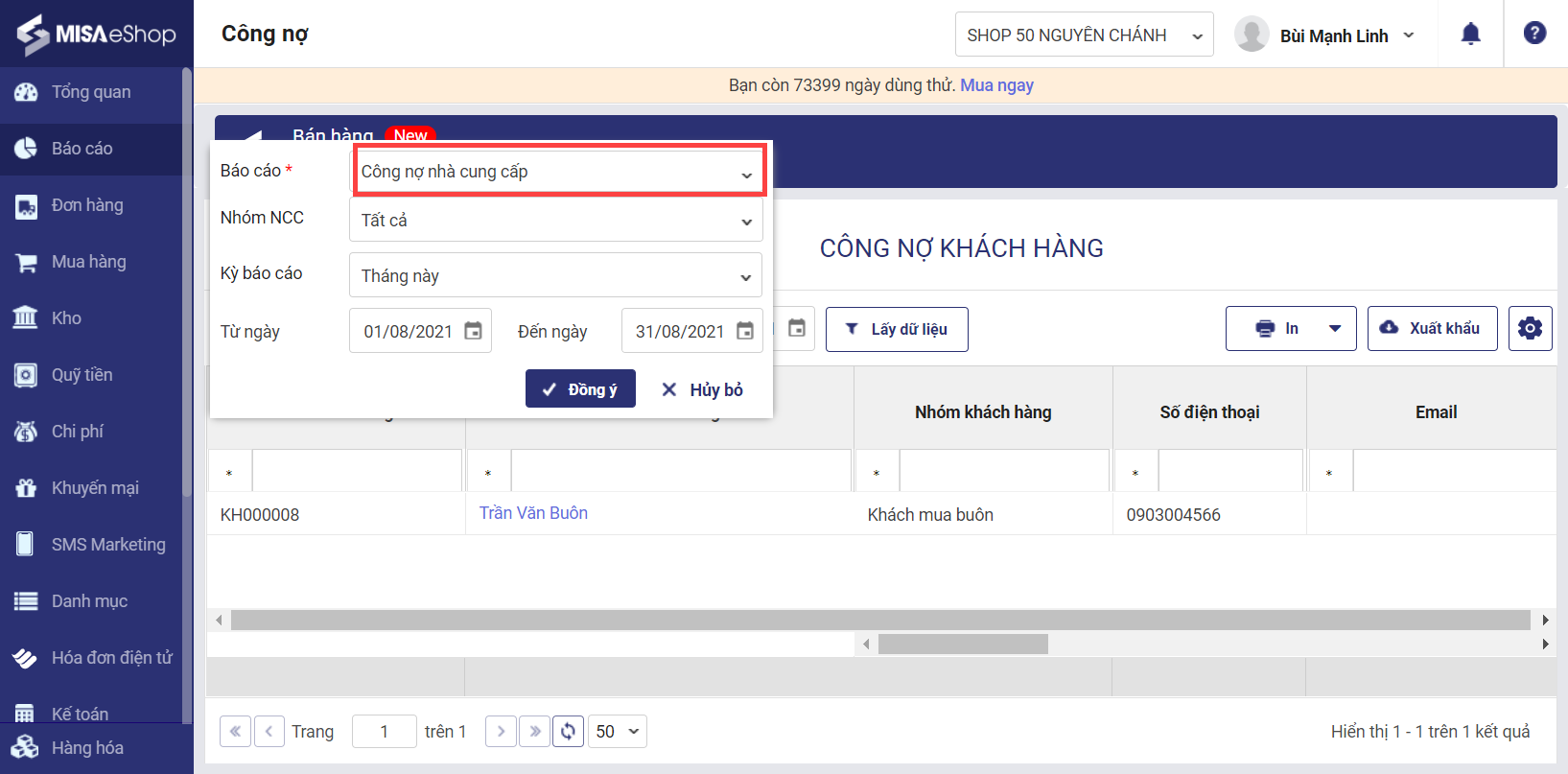Go to next page of results

(x=501, y=732)
